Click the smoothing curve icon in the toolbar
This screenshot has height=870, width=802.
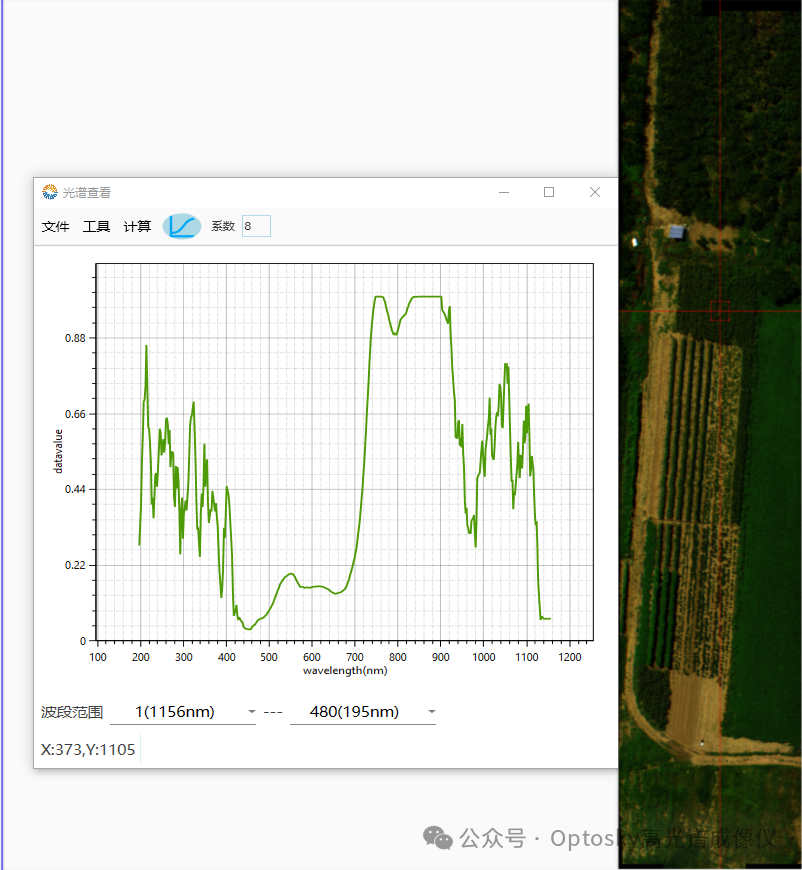point(182,226)
